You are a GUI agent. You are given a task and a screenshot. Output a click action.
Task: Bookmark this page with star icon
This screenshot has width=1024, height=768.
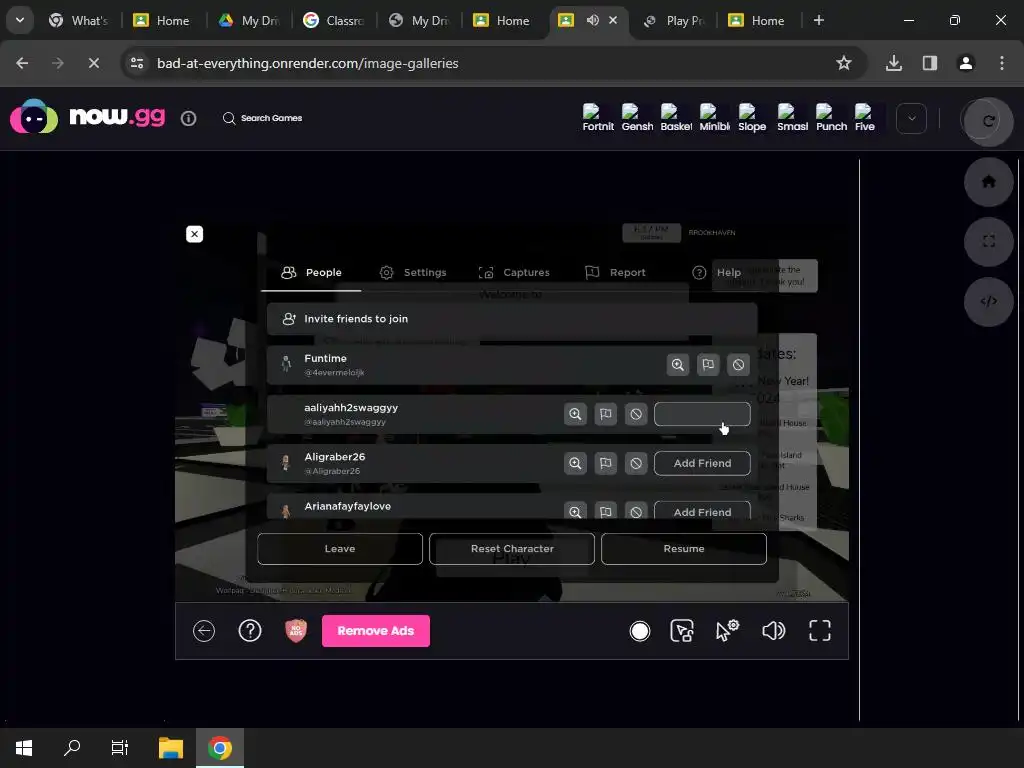(844, 63)
